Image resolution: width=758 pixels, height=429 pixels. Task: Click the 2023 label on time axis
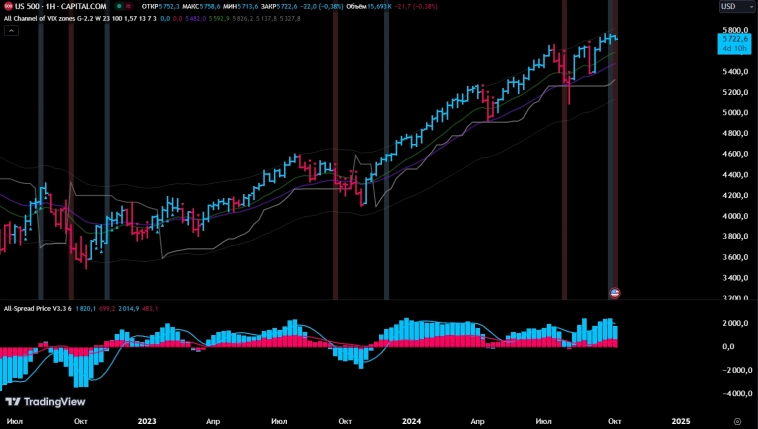click(x=146, y=422)
